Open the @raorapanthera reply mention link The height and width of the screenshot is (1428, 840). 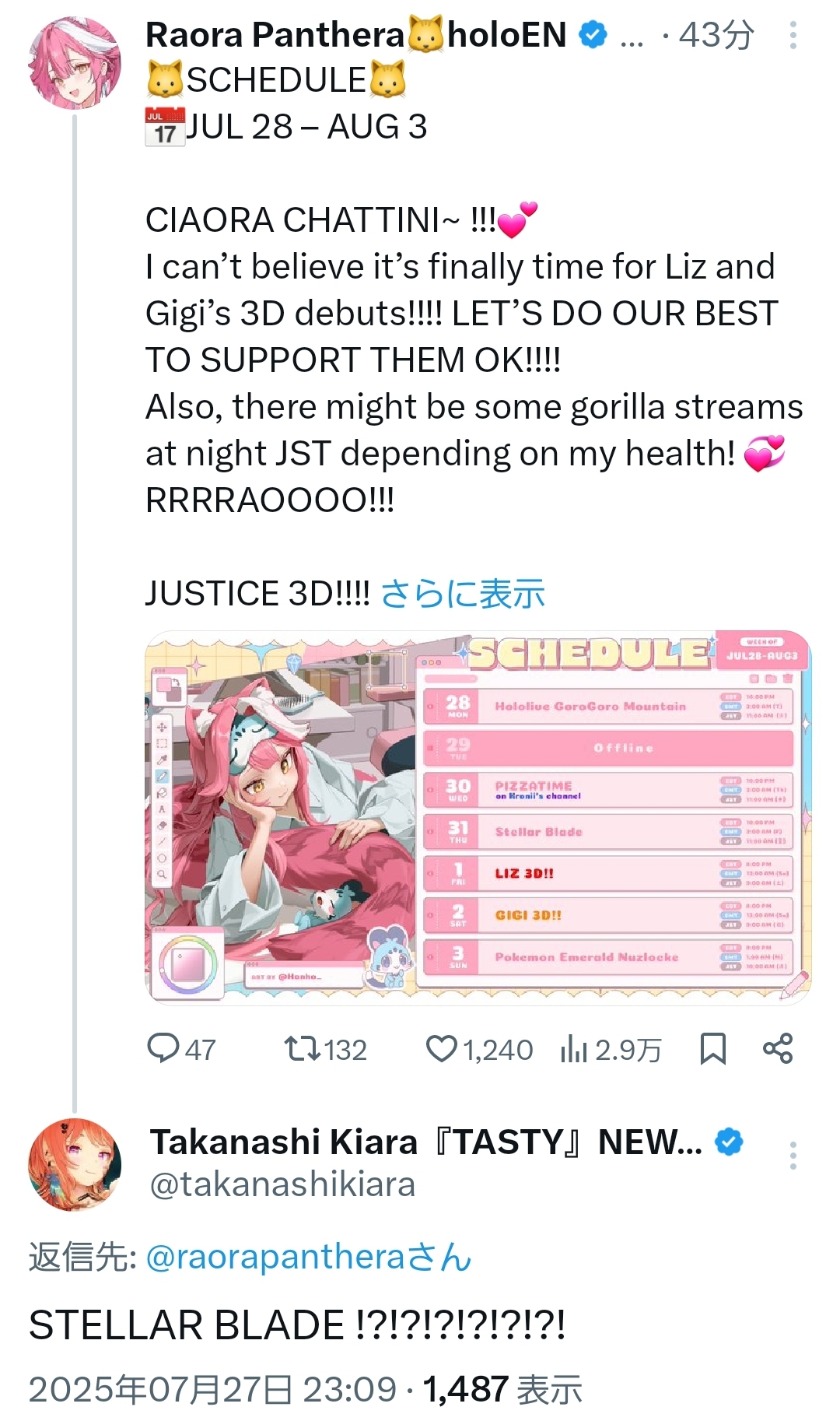(x=275, y=1257)
